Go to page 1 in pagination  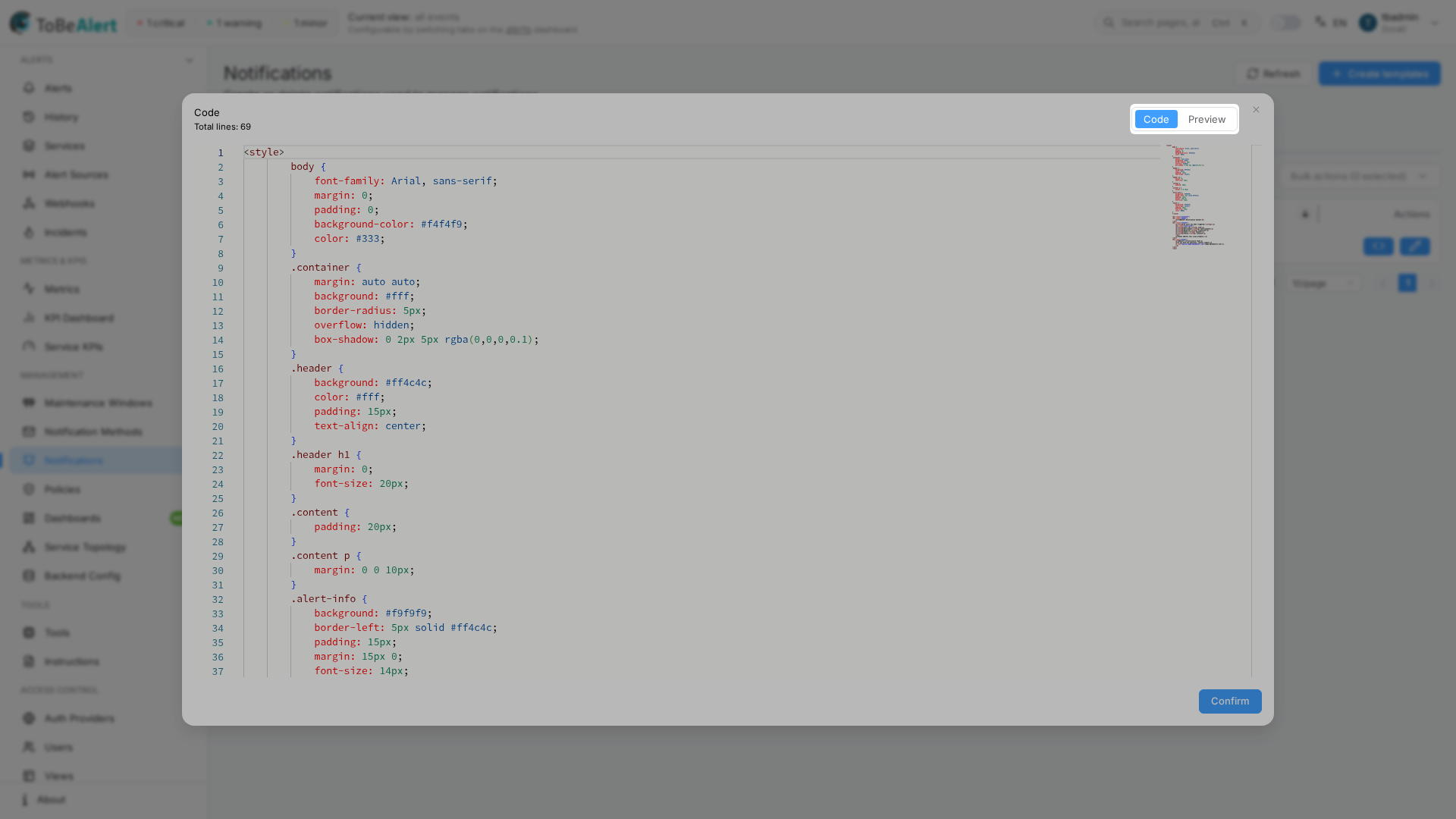[x=1407, y=284]
